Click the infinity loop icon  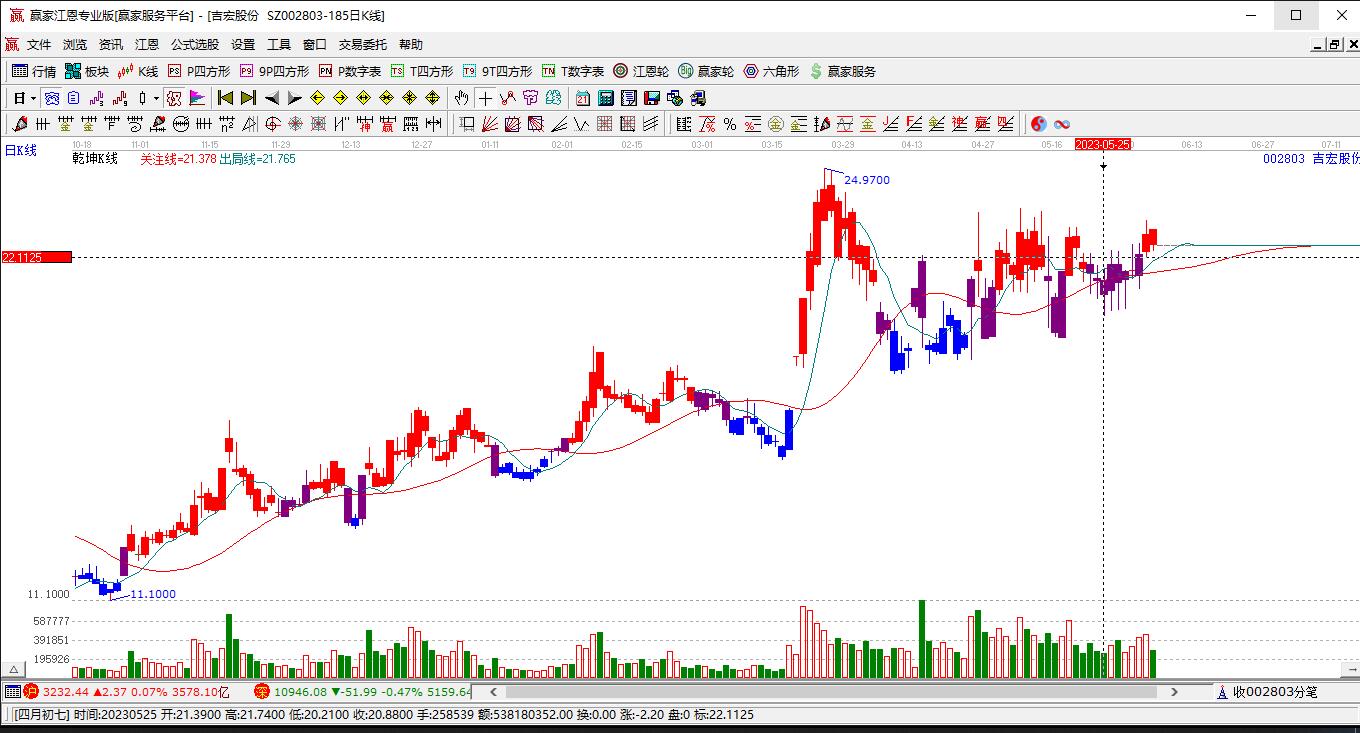click(1062, 124)
